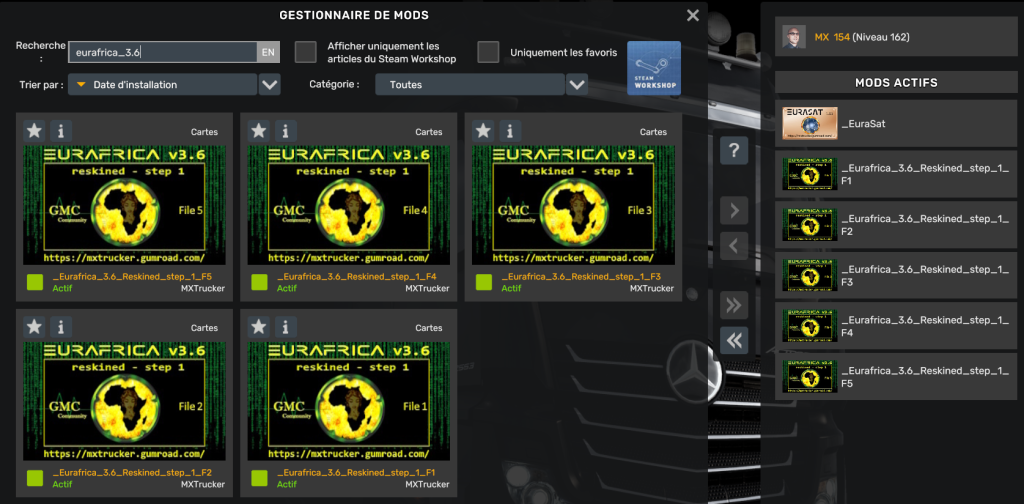Show info for File 4 mod

point(285,131)
